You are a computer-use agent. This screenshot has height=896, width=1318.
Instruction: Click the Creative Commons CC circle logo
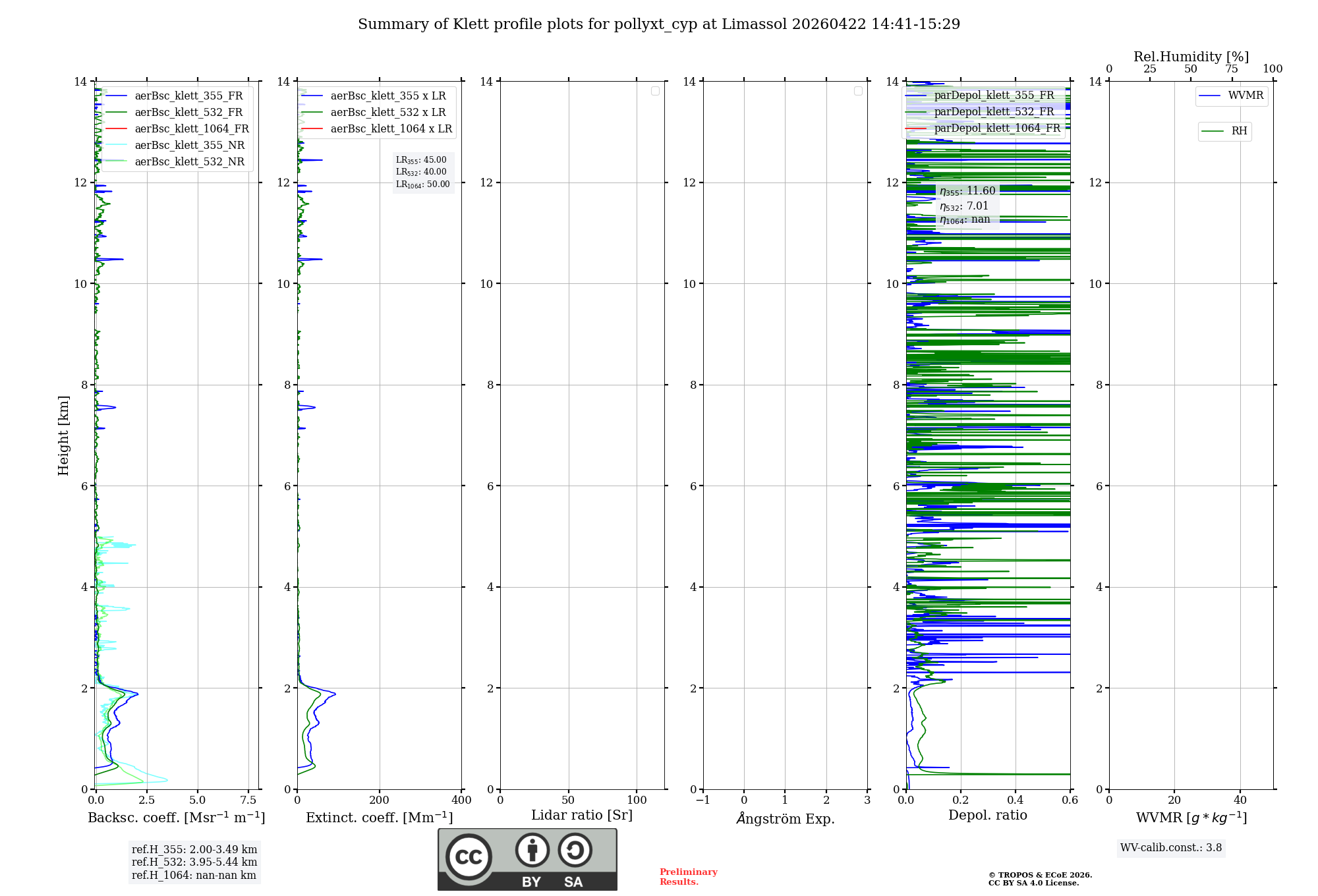(x=469, y=856)
